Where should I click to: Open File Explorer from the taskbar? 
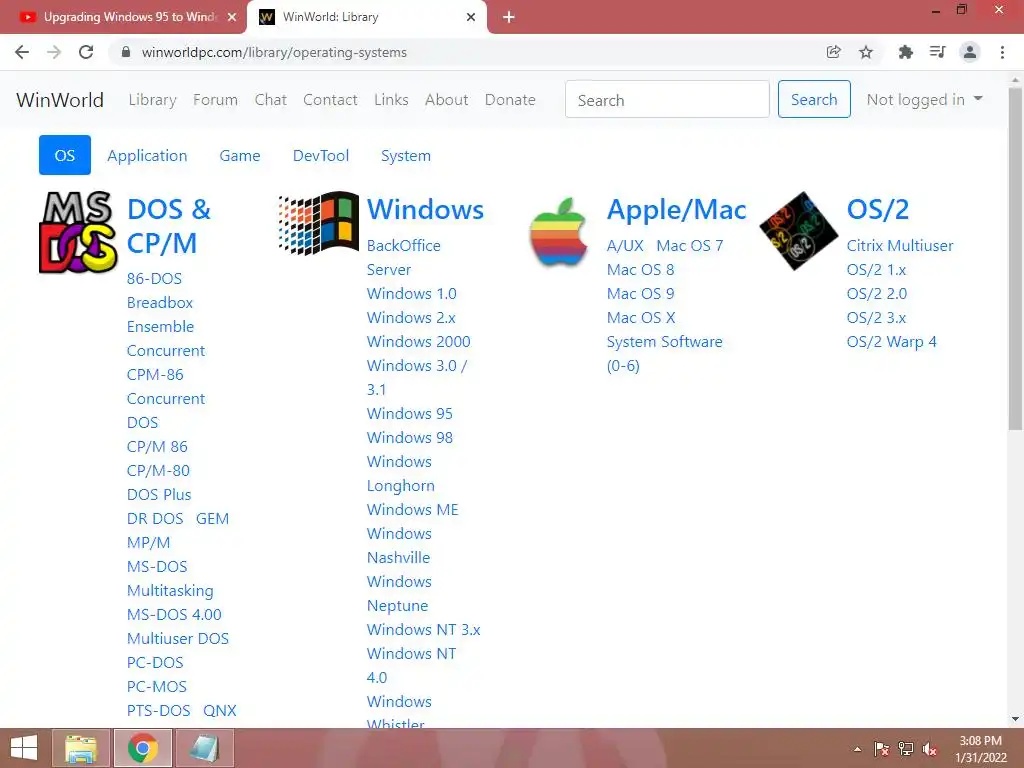(81, 748)
